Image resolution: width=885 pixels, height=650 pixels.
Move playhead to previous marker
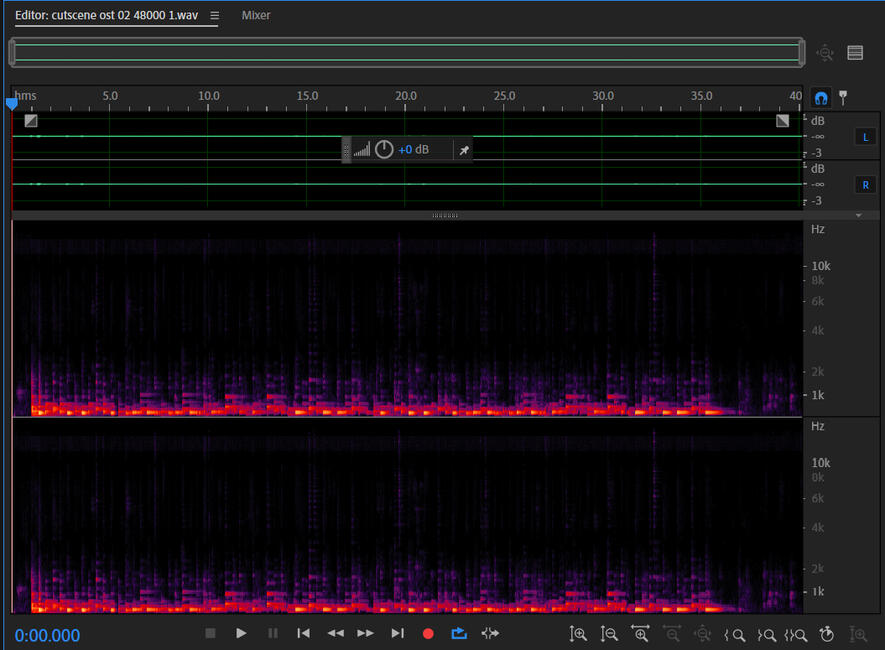point(303,633)
